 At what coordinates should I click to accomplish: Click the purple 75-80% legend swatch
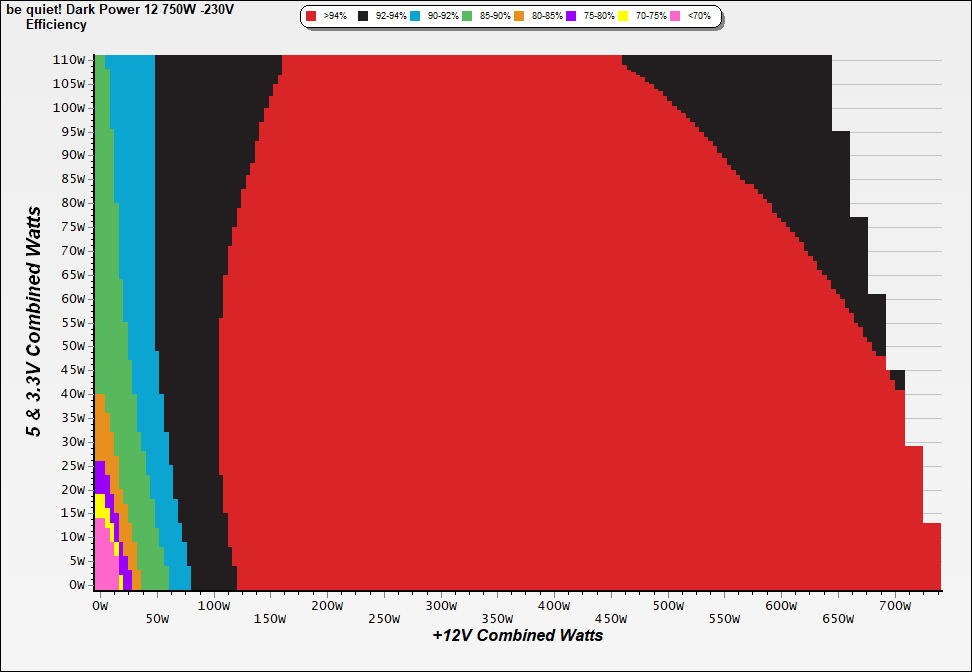[x=572, y=16]
